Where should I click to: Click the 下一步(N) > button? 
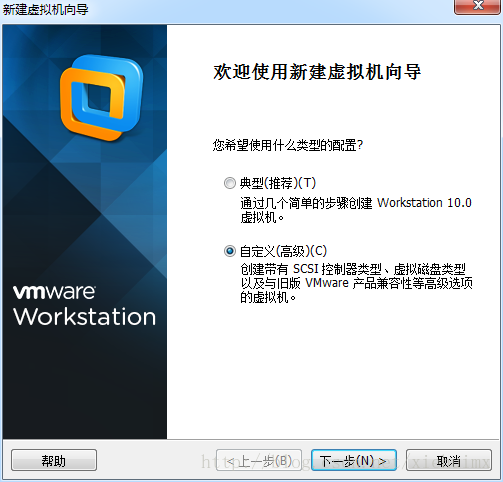click(x=354, y=460)
